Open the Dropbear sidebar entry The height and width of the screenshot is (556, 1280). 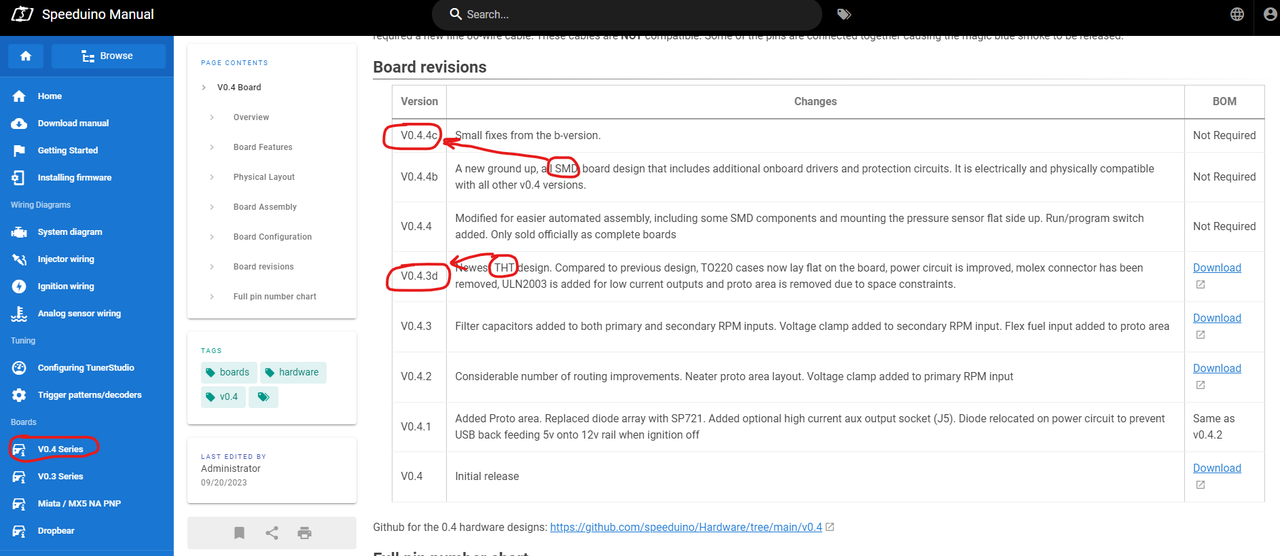pos(87,530)
